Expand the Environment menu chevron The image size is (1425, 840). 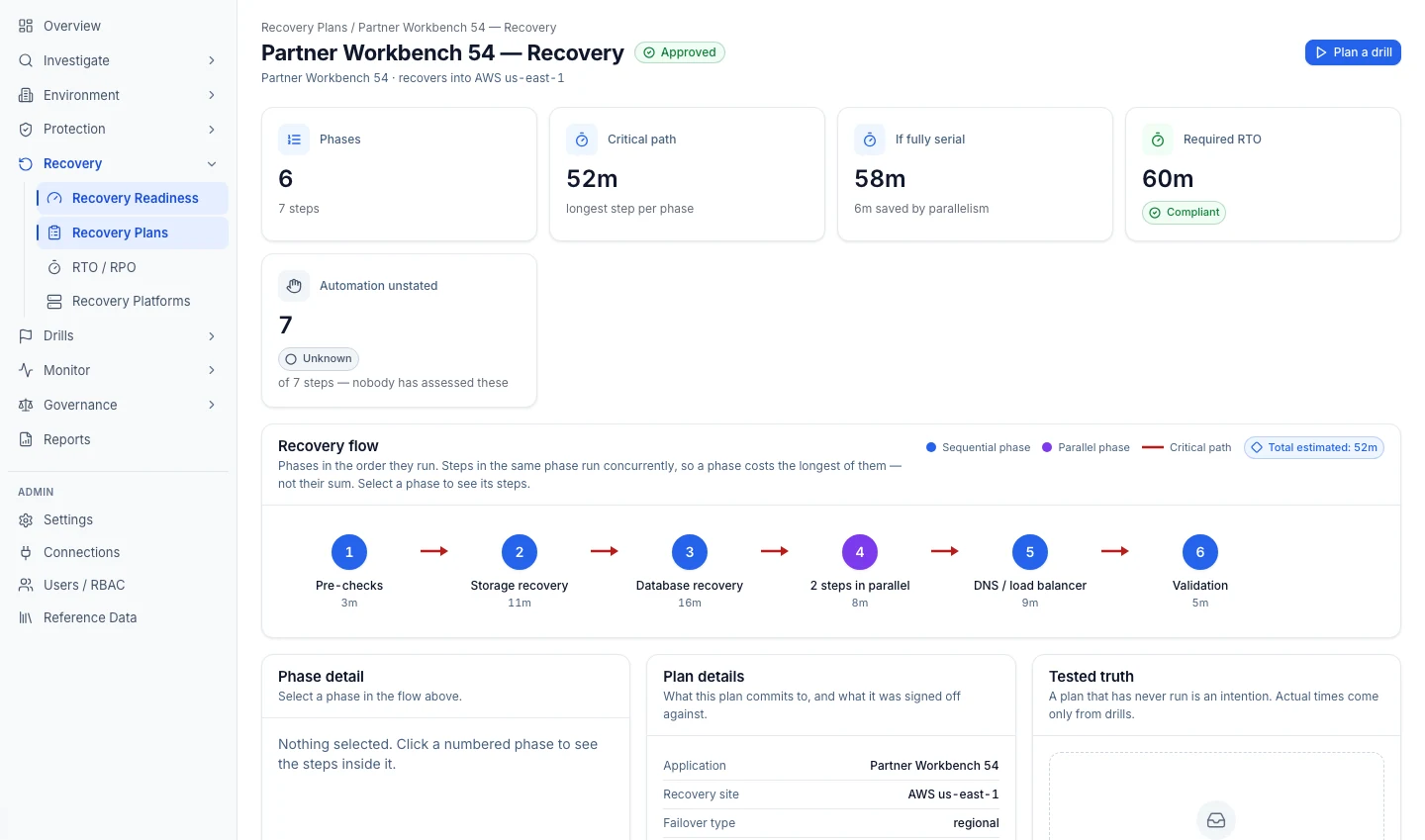[212, 95]
